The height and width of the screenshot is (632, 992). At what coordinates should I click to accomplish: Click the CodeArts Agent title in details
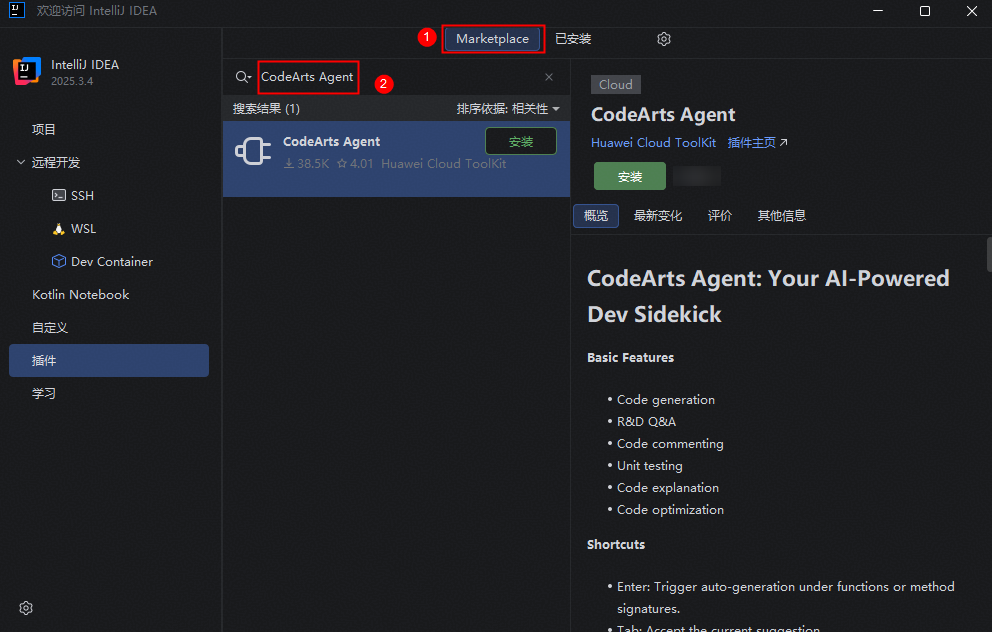coord(662,115)
